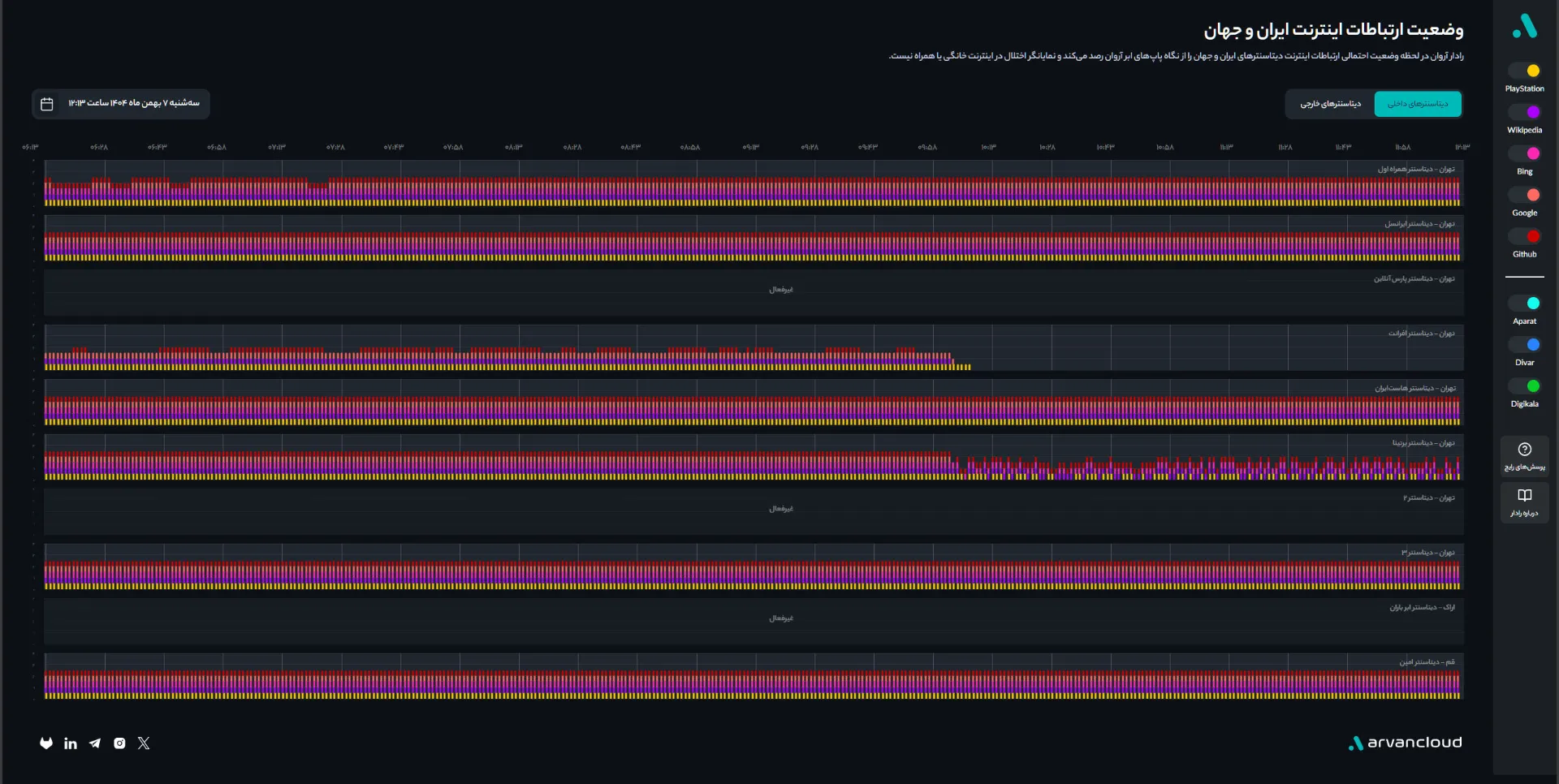
Task: Open the LinkedIn social icon
Action: click(x=71, y=743)
